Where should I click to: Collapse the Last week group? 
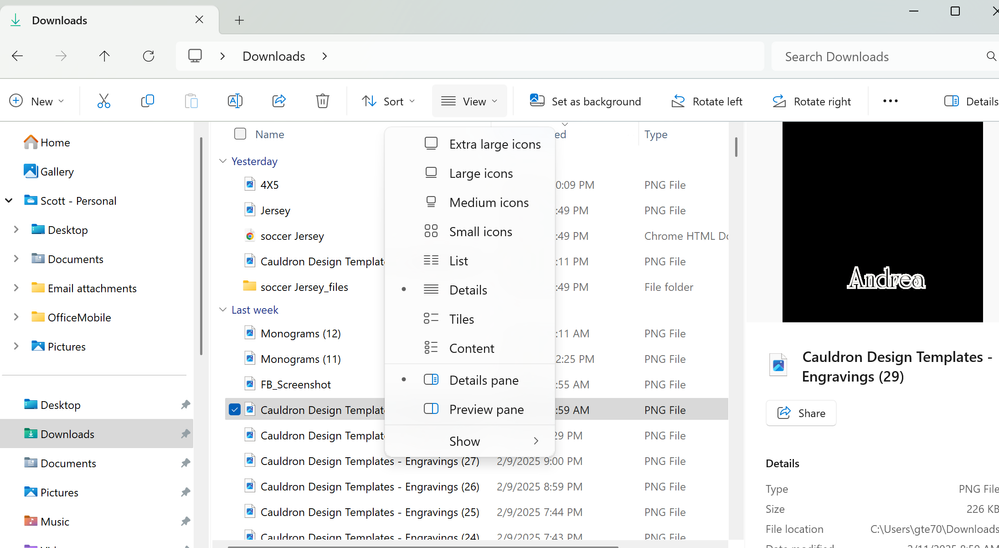coord(222,310)
